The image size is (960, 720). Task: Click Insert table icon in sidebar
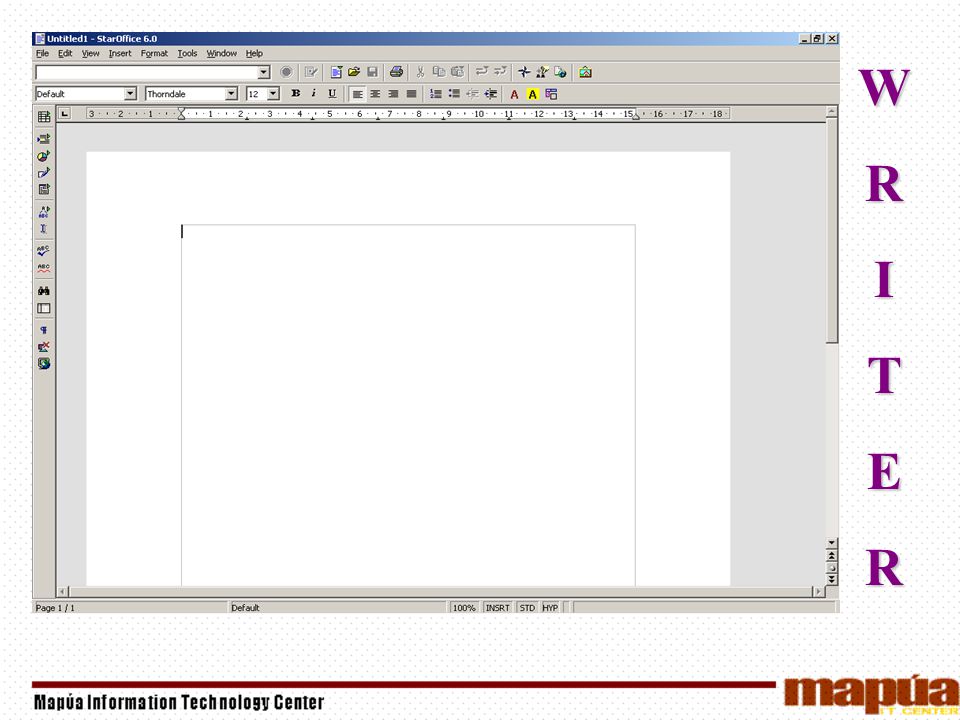point(43,116)
